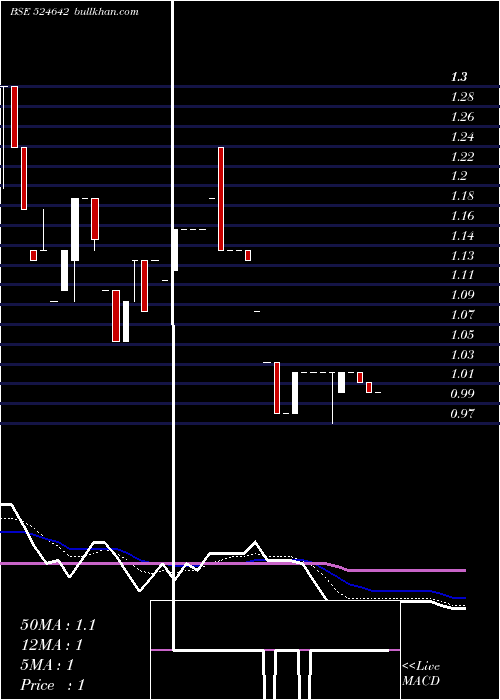Select the 1.13 price axis label
The image size is (500, 700).
click(x=462, y=256)
